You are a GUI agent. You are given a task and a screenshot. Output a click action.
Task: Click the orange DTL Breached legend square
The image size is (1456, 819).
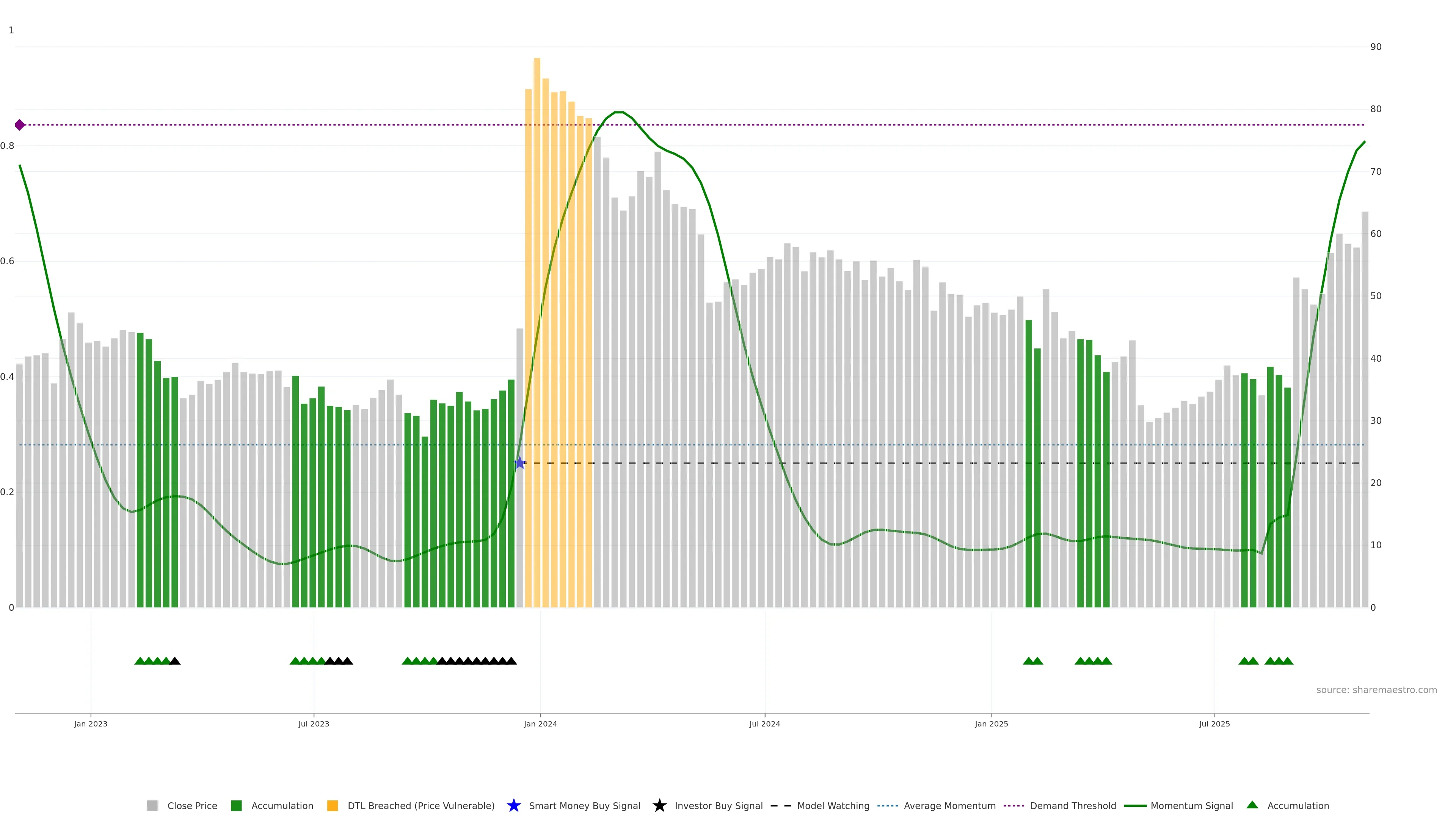[x=333, y=805]
